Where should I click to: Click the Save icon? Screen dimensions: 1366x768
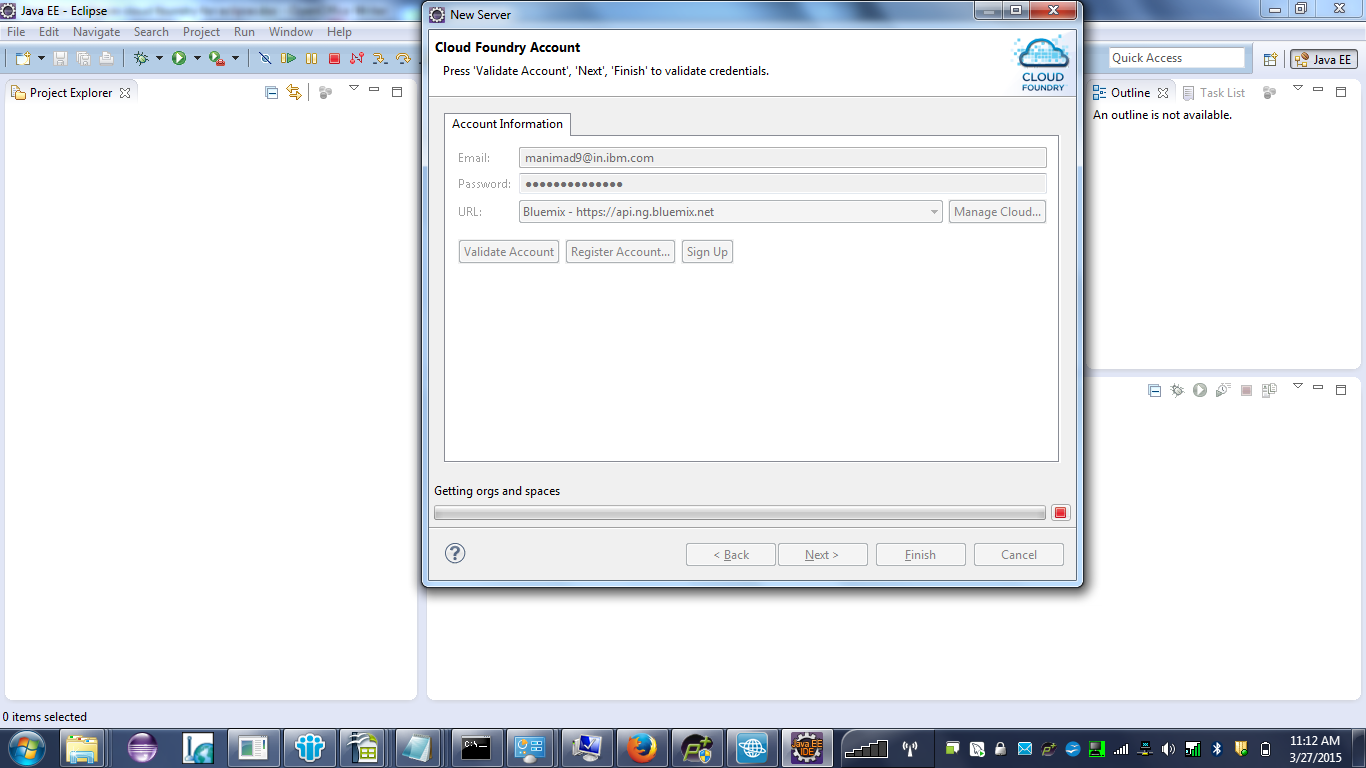[61, 58]
